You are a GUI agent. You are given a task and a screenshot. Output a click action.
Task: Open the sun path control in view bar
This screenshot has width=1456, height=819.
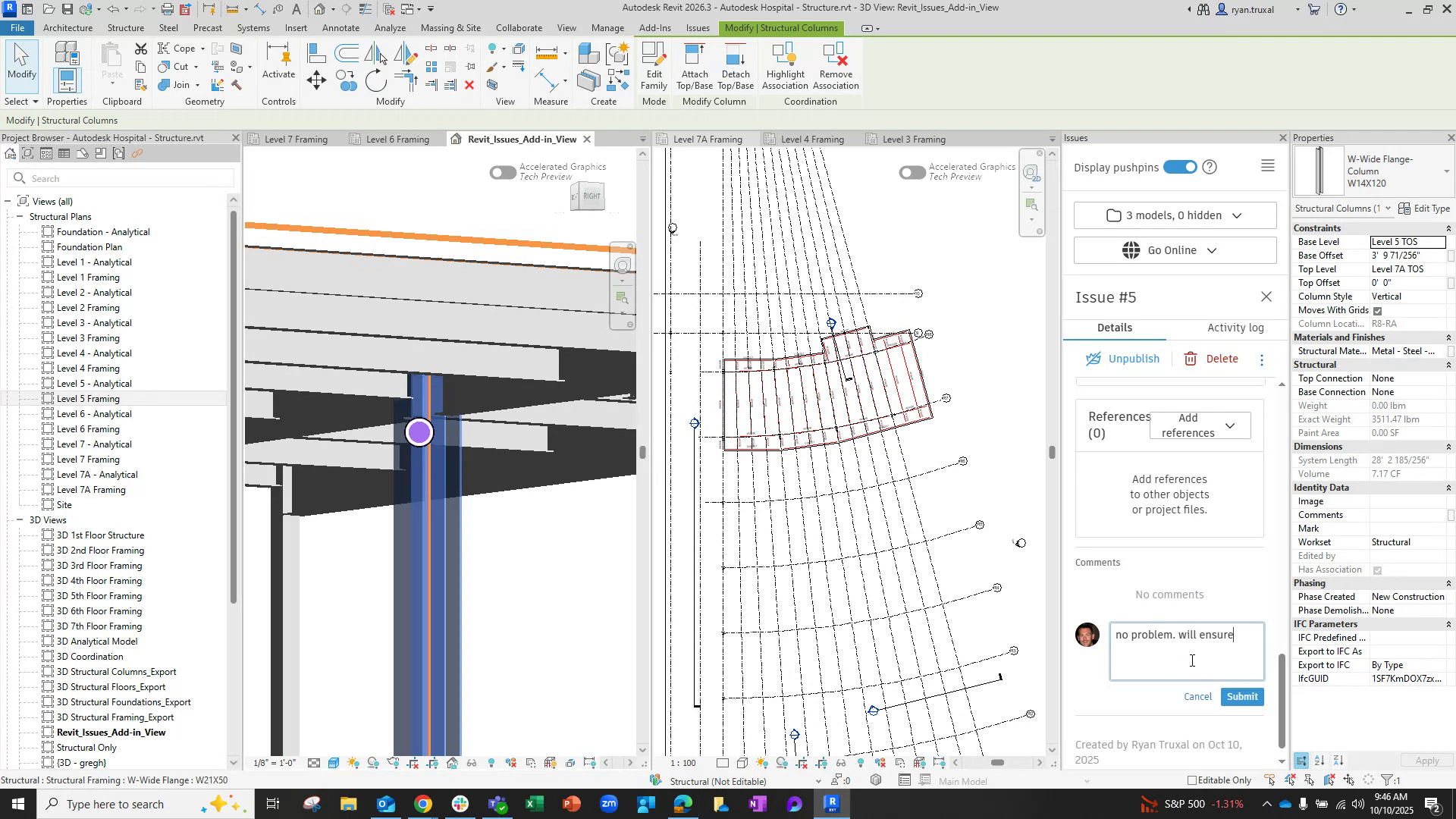click(352, 763)
